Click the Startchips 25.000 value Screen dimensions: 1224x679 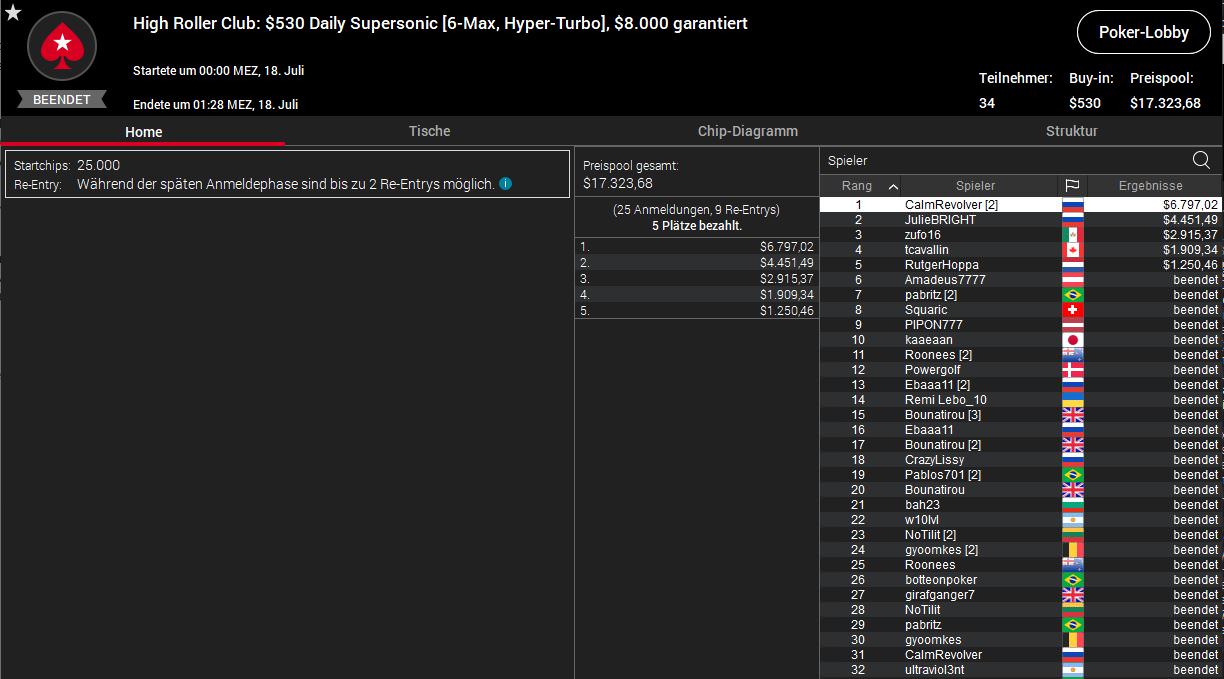click(98, 166)
